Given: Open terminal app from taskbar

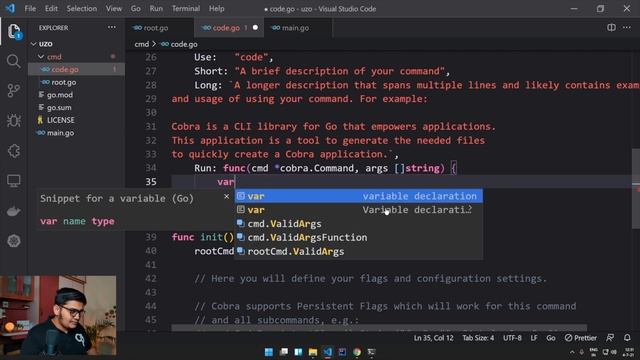Looking at the screenshot, I should 371,352.
